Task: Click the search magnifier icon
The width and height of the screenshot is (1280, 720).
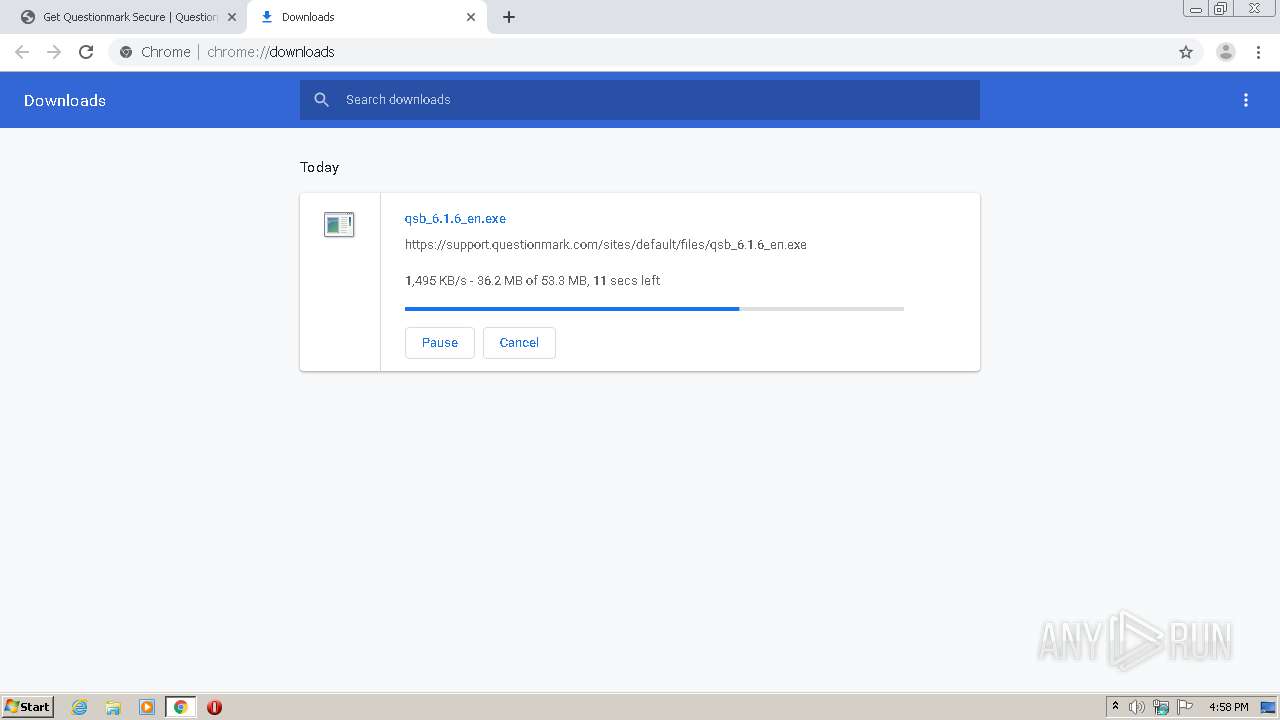Action: click(321, 100)
